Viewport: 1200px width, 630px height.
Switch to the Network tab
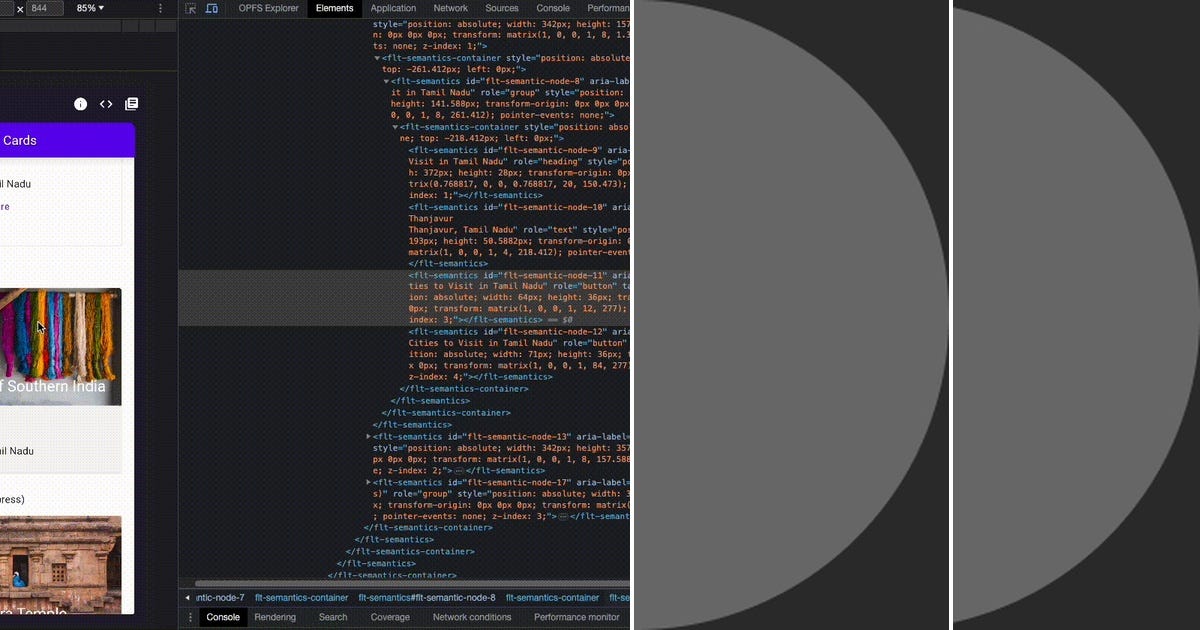pos(450,8)
